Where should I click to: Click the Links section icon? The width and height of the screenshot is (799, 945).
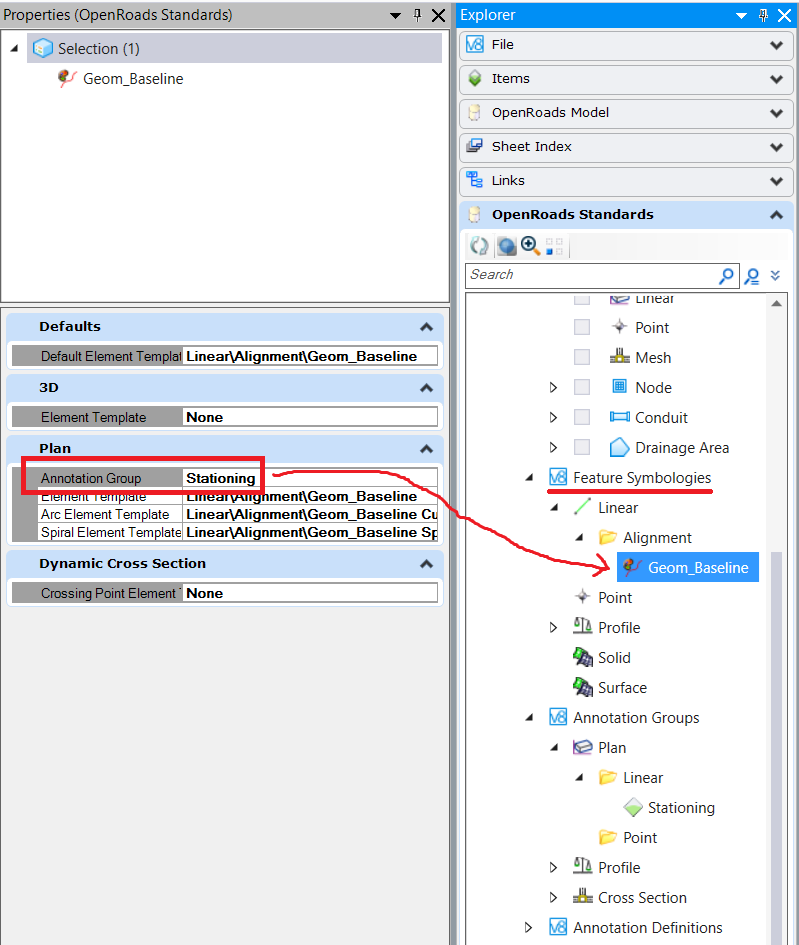[475, 180]
